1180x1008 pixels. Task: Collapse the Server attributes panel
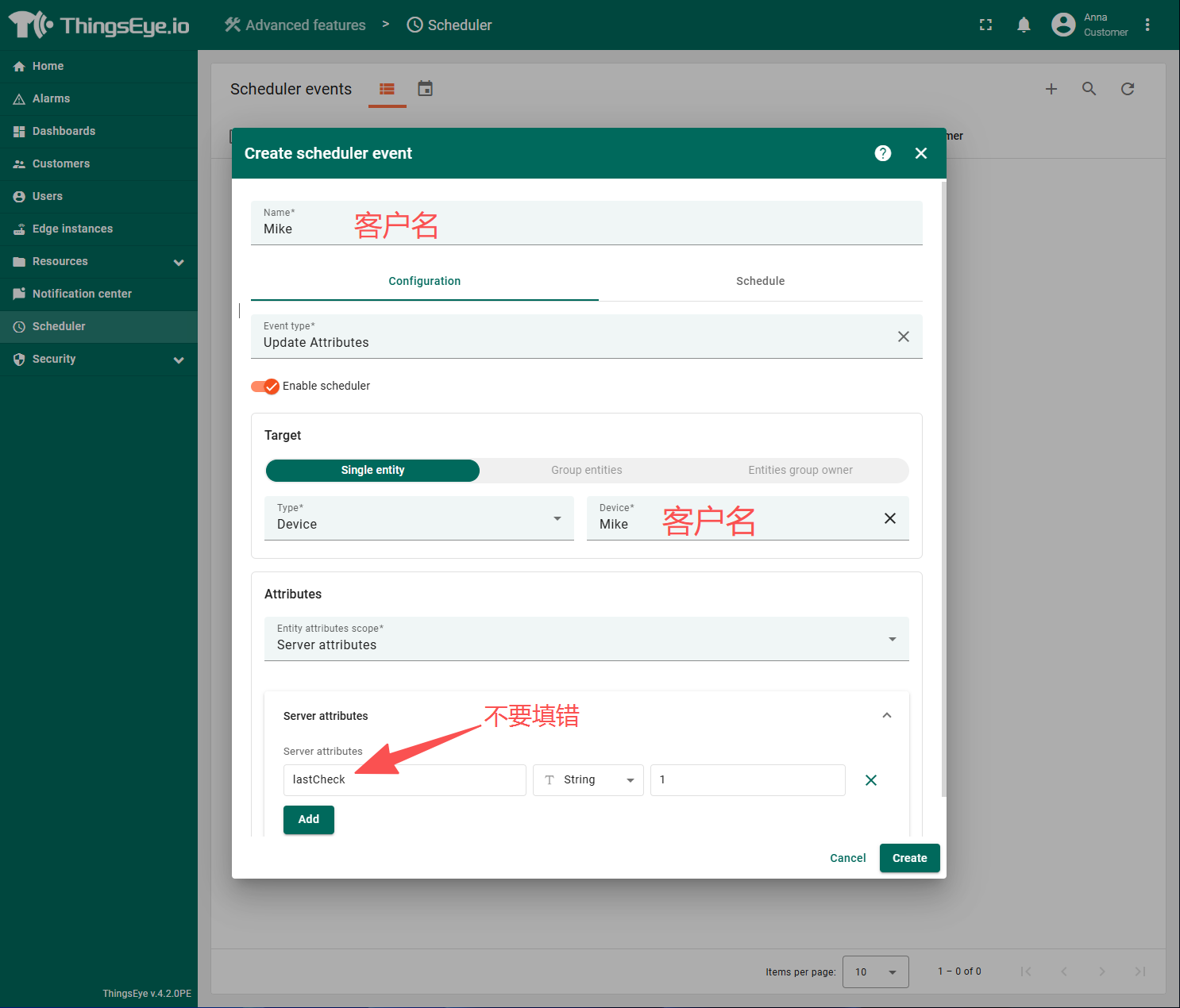[x=886, y=716]
